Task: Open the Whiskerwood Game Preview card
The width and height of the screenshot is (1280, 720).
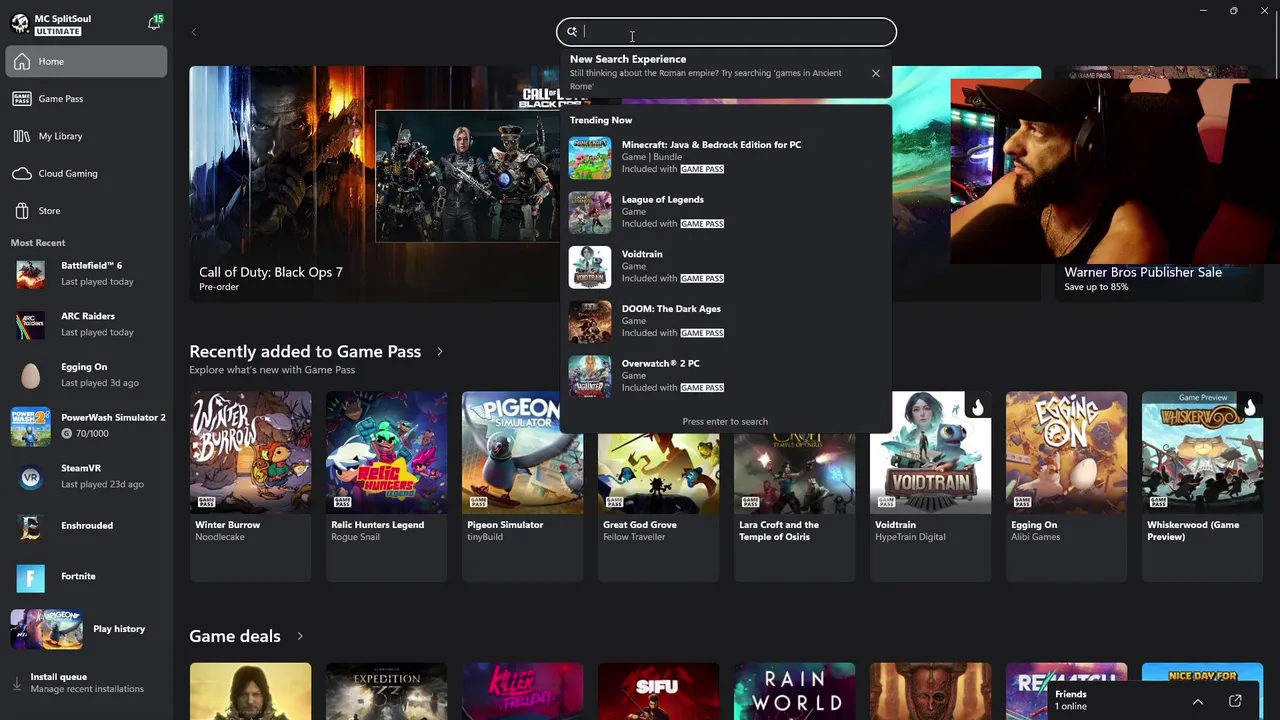Action: [x=1202, y=486]
